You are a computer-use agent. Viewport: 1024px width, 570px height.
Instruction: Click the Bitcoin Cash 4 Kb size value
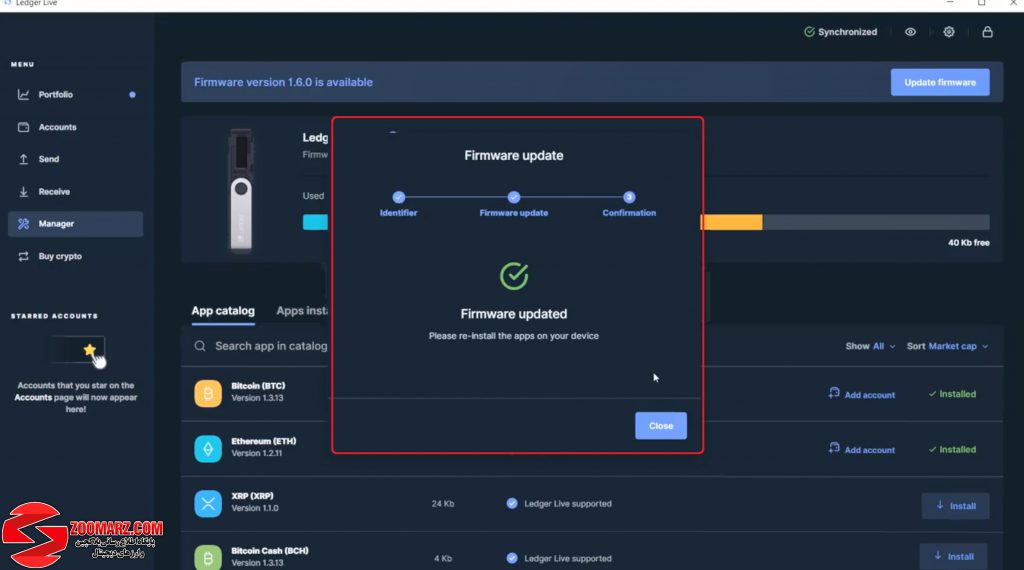tap(443, 559)
